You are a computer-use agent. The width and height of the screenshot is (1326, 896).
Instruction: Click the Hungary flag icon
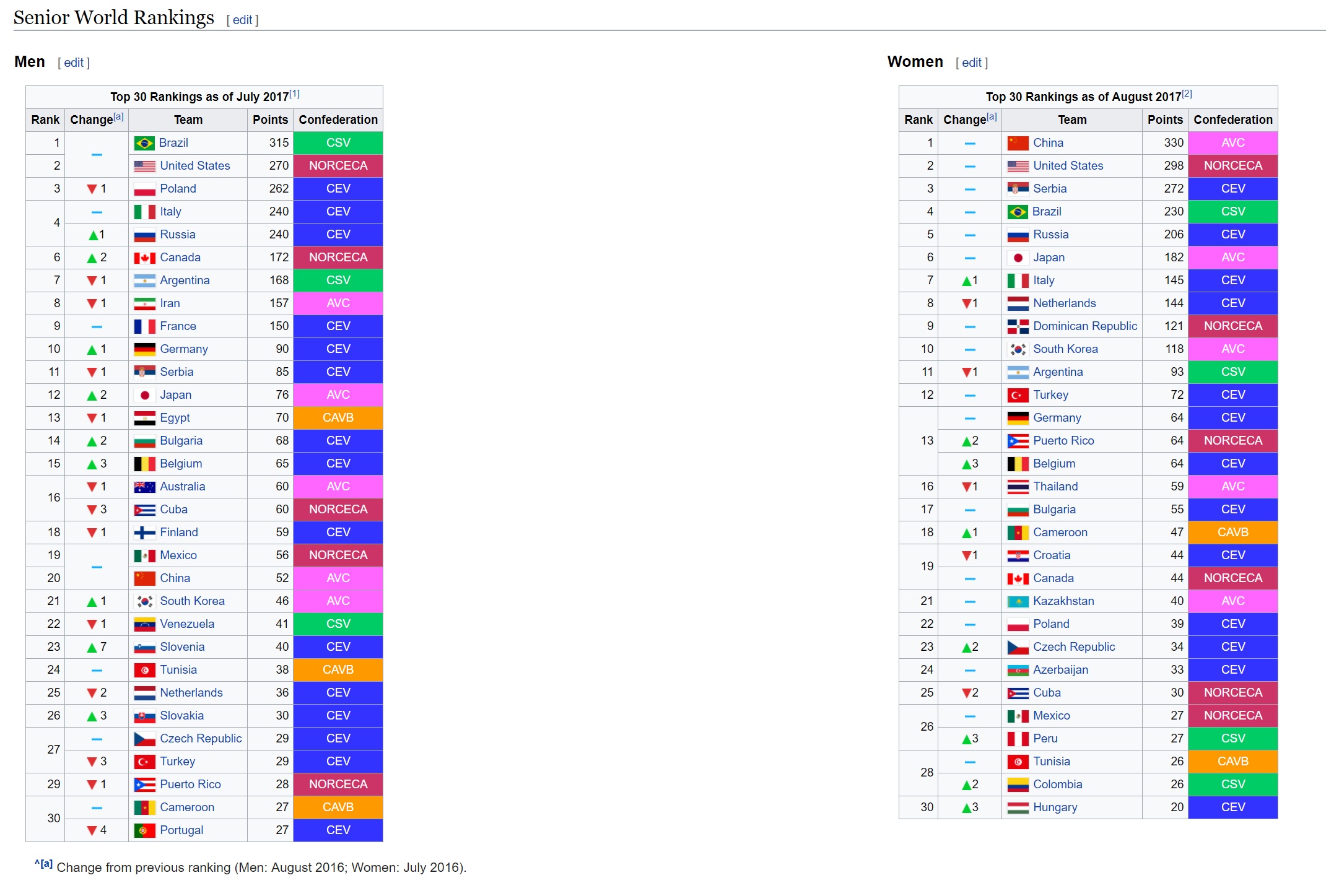[x=1018, y=807]
